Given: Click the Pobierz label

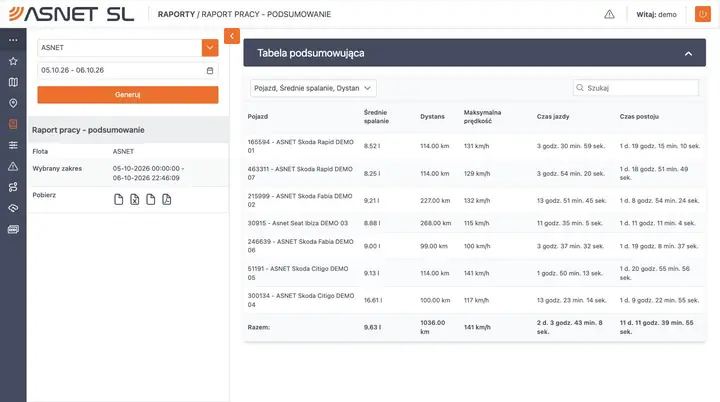Looking at the screenshot, I should coord(44,195).
